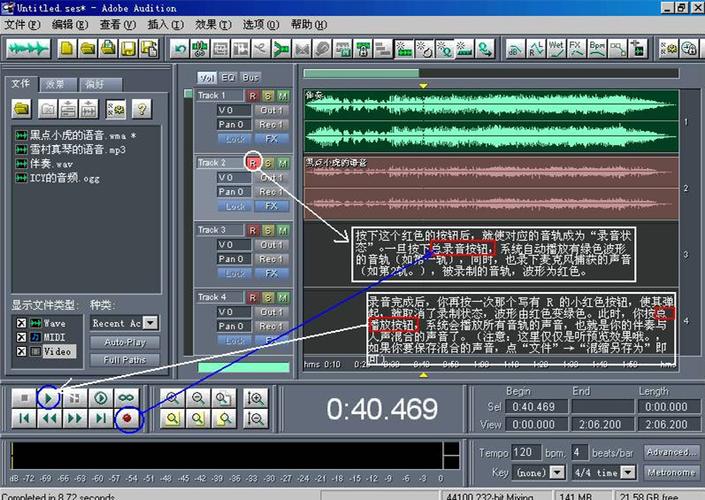Image resolution: width=705 pixels, height=500 pixels.
Task: Mute Track 1 with M button
Action: 283,96
